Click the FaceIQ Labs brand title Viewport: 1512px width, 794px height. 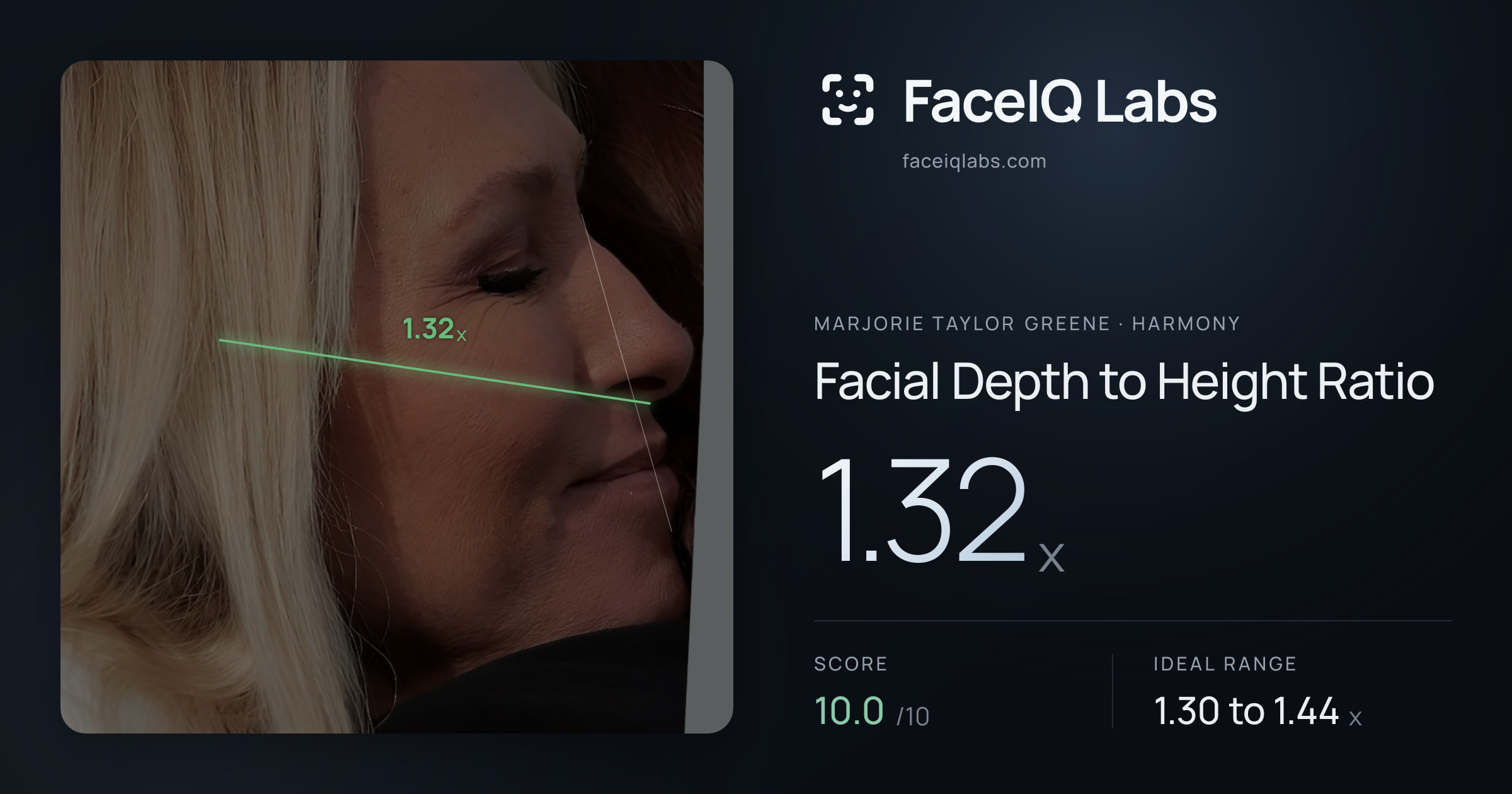pyautogui.click(x=1060, y=101)
